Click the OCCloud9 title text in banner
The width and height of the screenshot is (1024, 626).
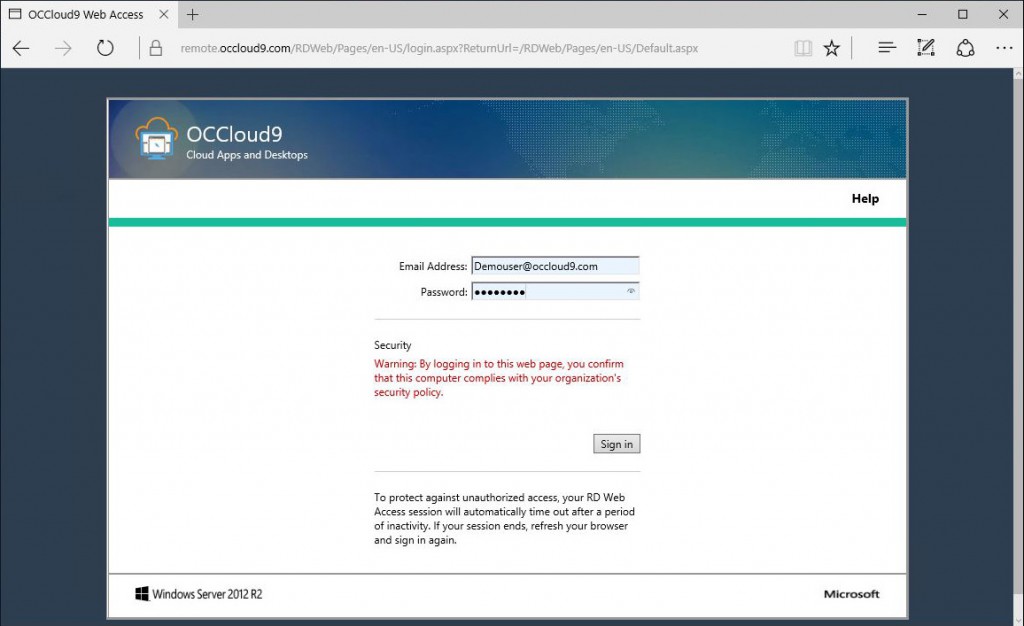234,134
